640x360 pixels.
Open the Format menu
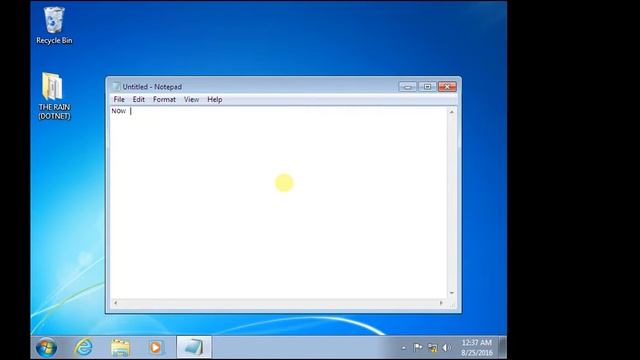pos(164,100)
